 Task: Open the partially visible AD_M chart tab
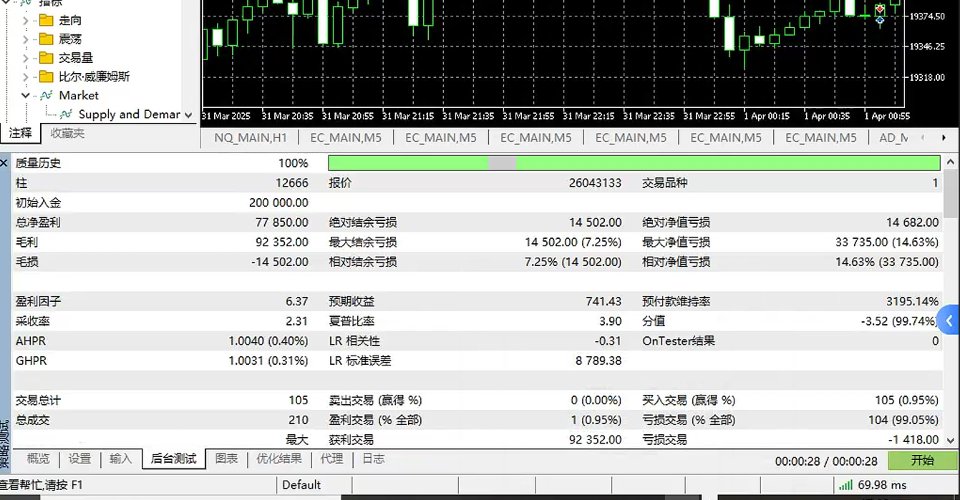893,138
